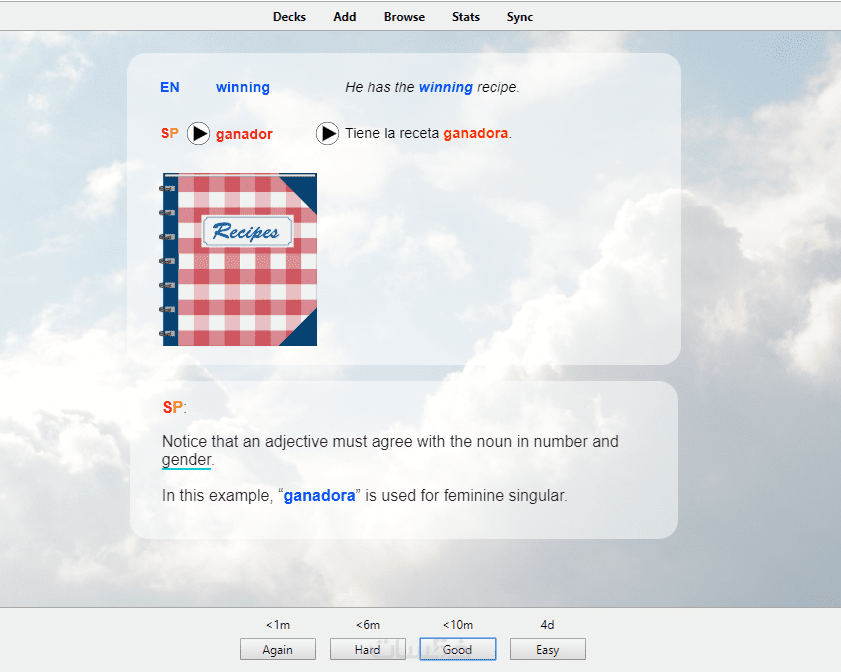Click the SP: heading in the notes box

tap(174, 408)
